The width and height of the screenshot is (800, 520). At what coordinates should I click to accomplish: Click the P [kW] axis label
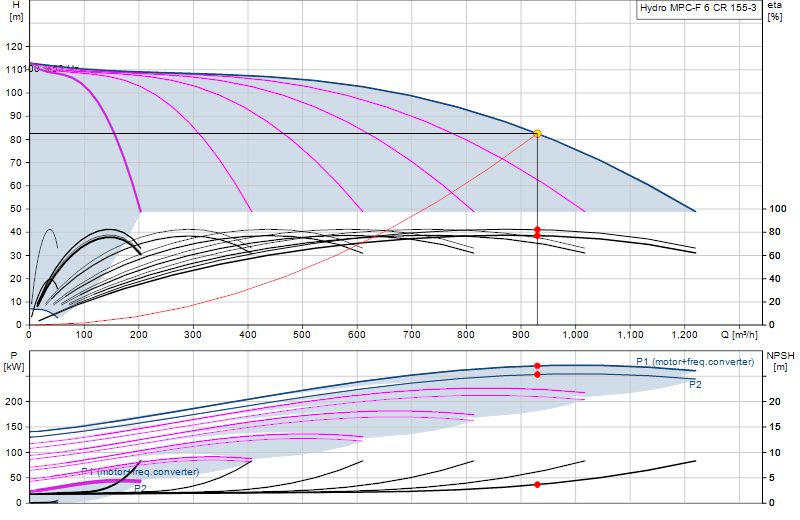(14, 361)
